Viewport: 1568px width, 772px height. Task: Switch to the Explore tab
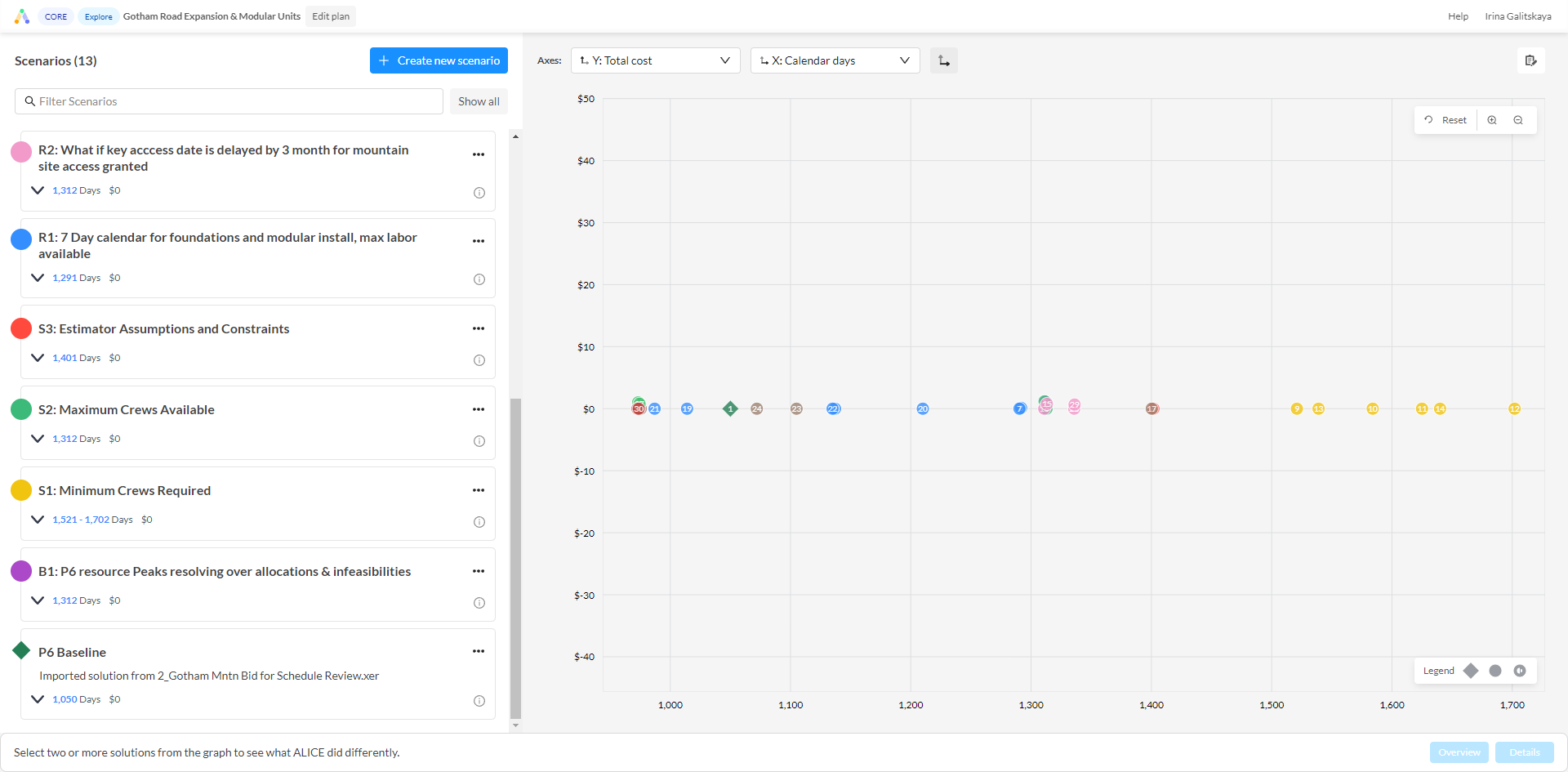[x=99, y=16]
